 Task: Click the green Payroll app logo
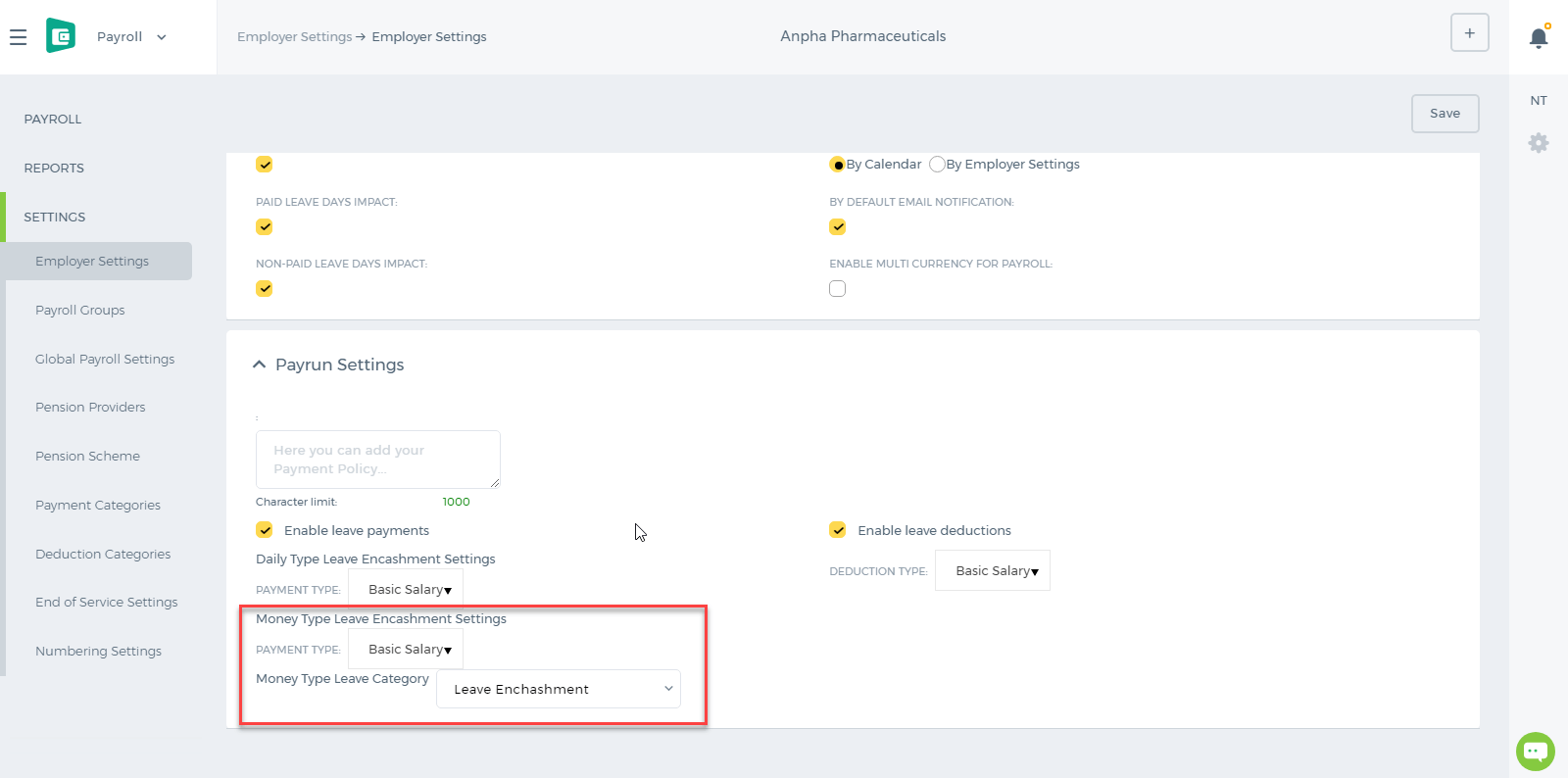click(61, 36)
